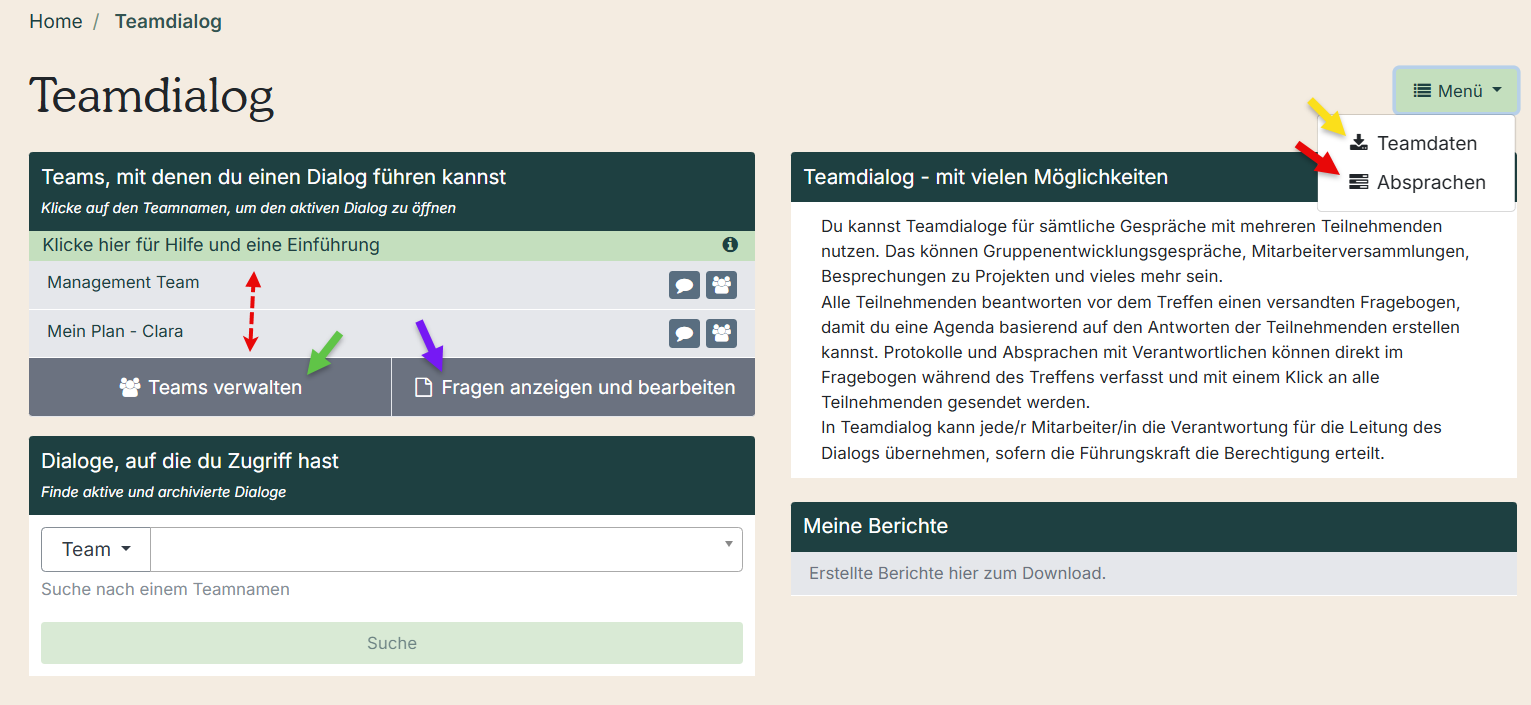
Task: Click Teamdialog breadcrumb
Action: click(168, 21)
